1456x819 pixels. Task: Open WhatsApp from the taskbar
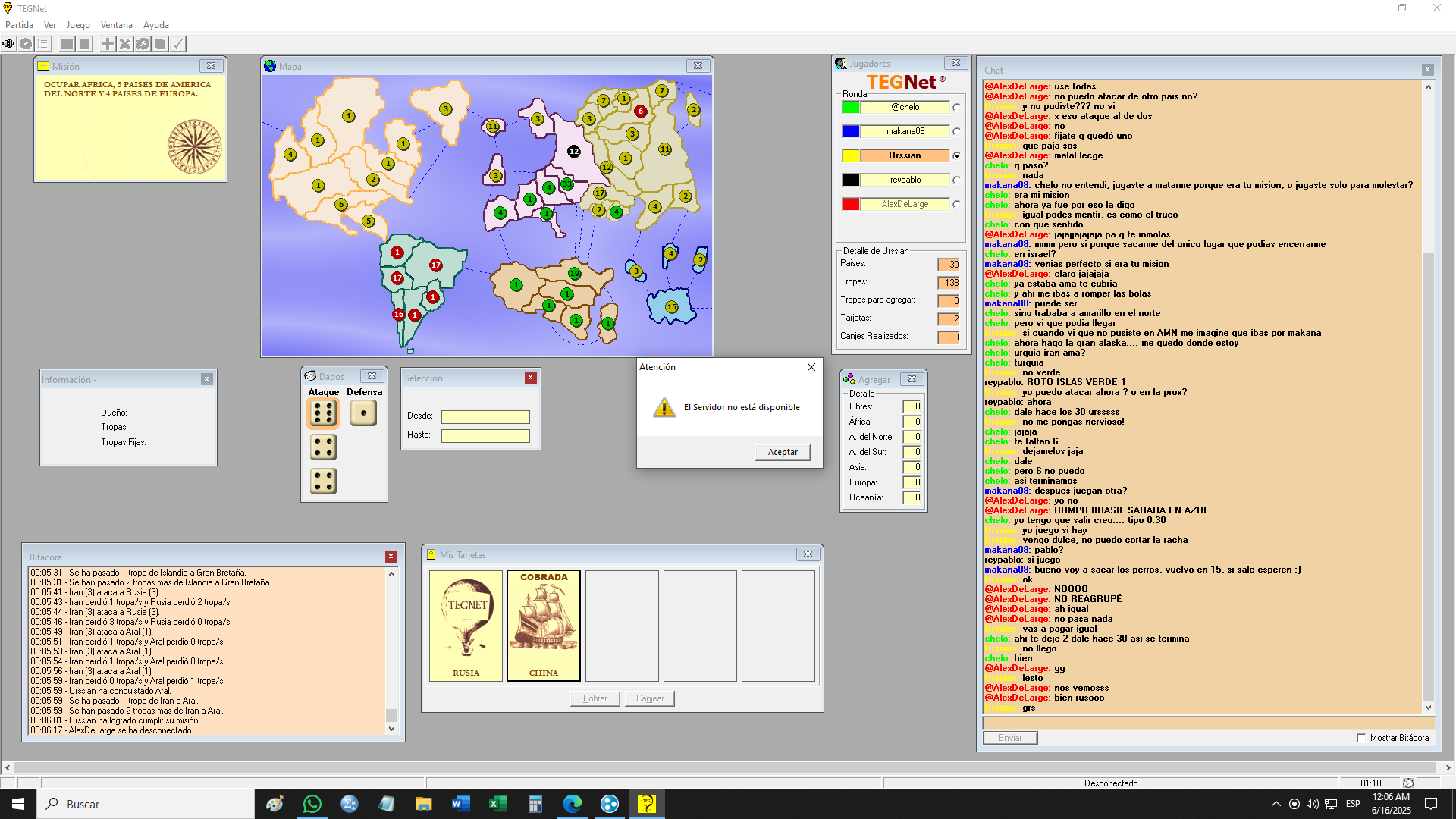[312, 804]
